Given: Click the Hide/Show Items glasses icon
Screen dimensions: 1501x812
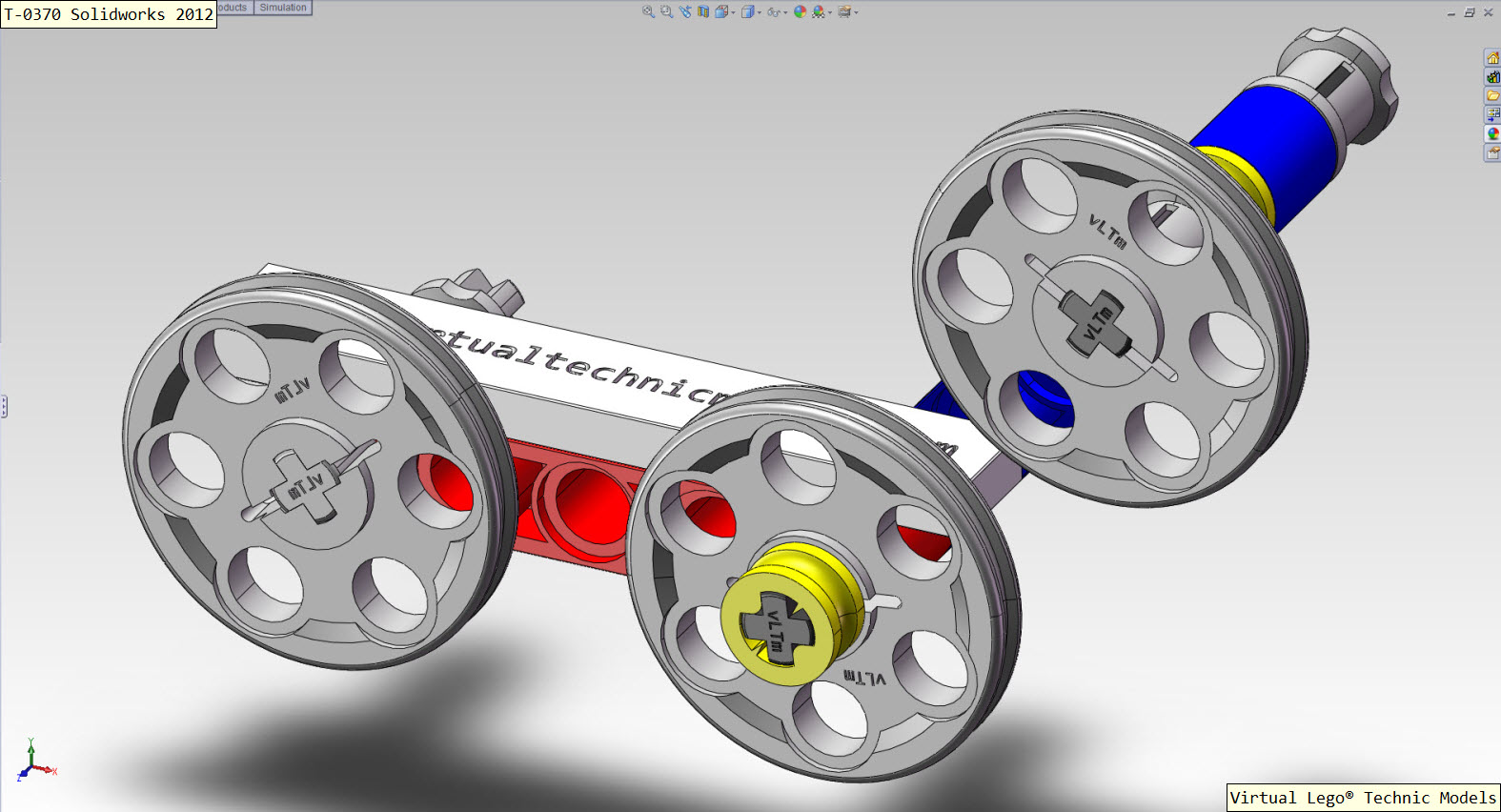Looking at the screenshot, I should 773,12.
